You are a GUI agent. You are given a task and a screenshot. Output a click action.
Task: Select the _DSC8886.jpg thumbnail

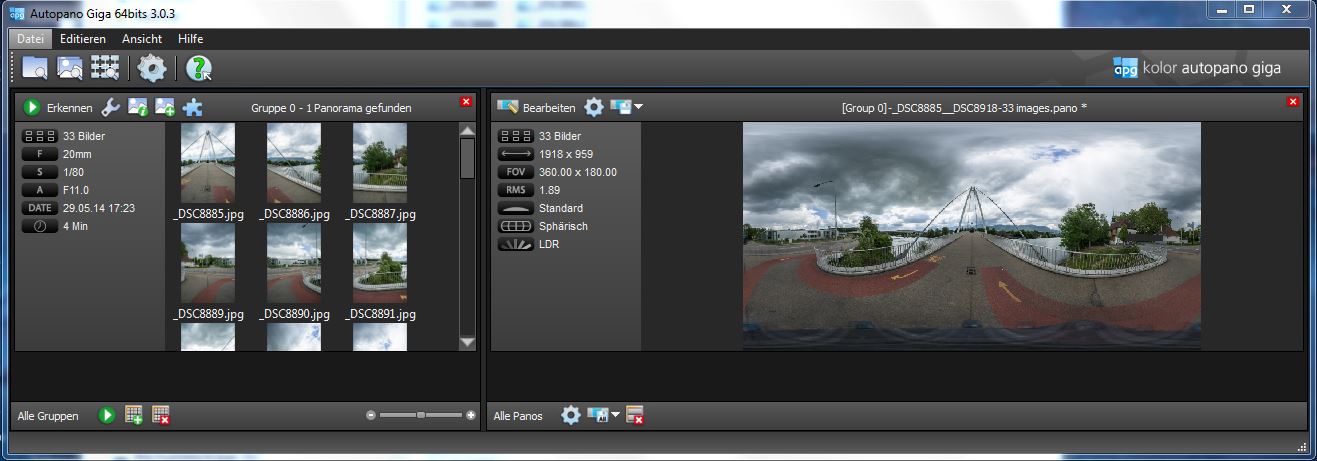pyautogui.click(x=293, y=163)
